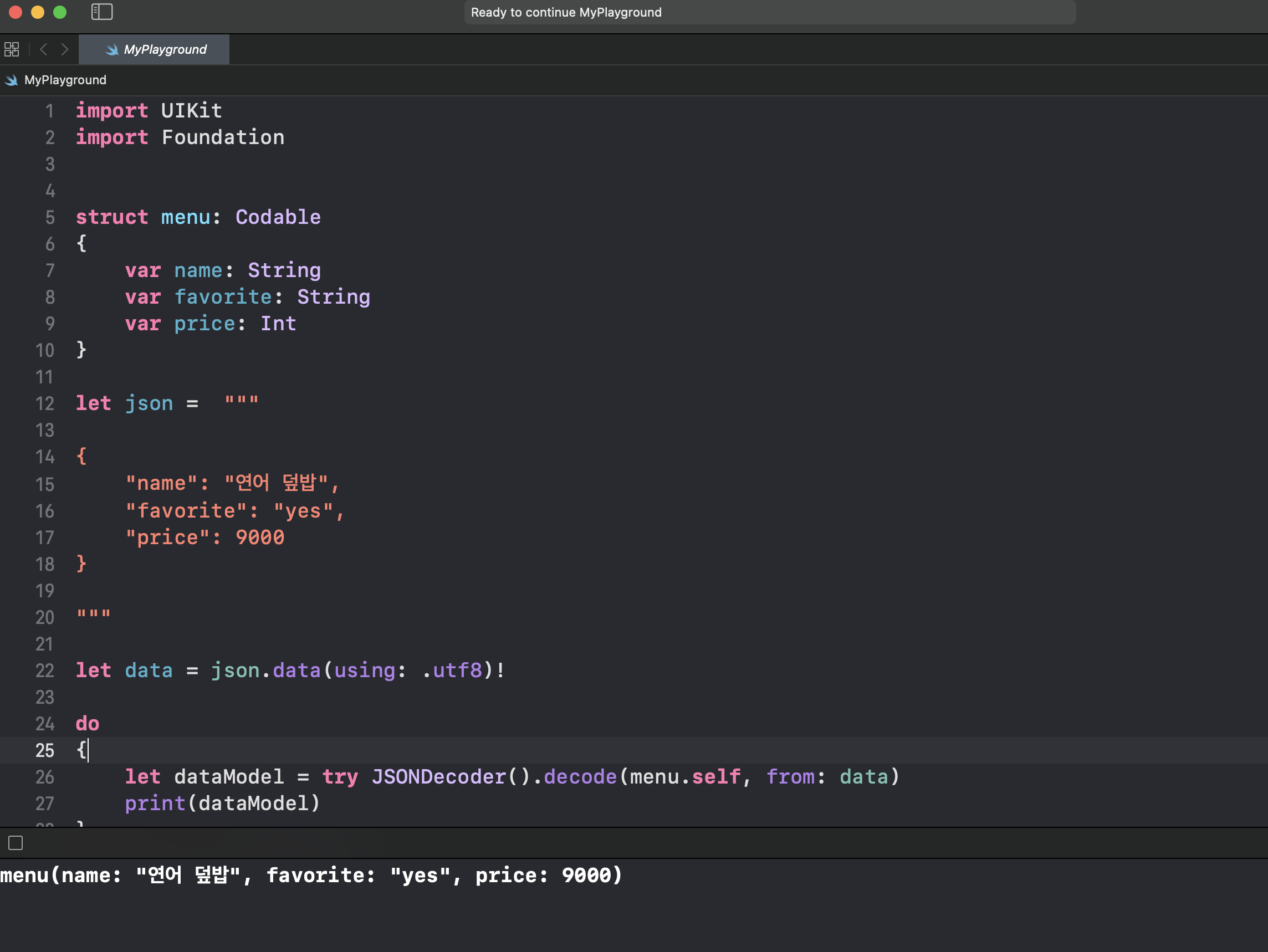The height and width of the screenshot is (952, 1268).
Task: Place cursor on the print(dataModel) line
Action: click(222, 803)
